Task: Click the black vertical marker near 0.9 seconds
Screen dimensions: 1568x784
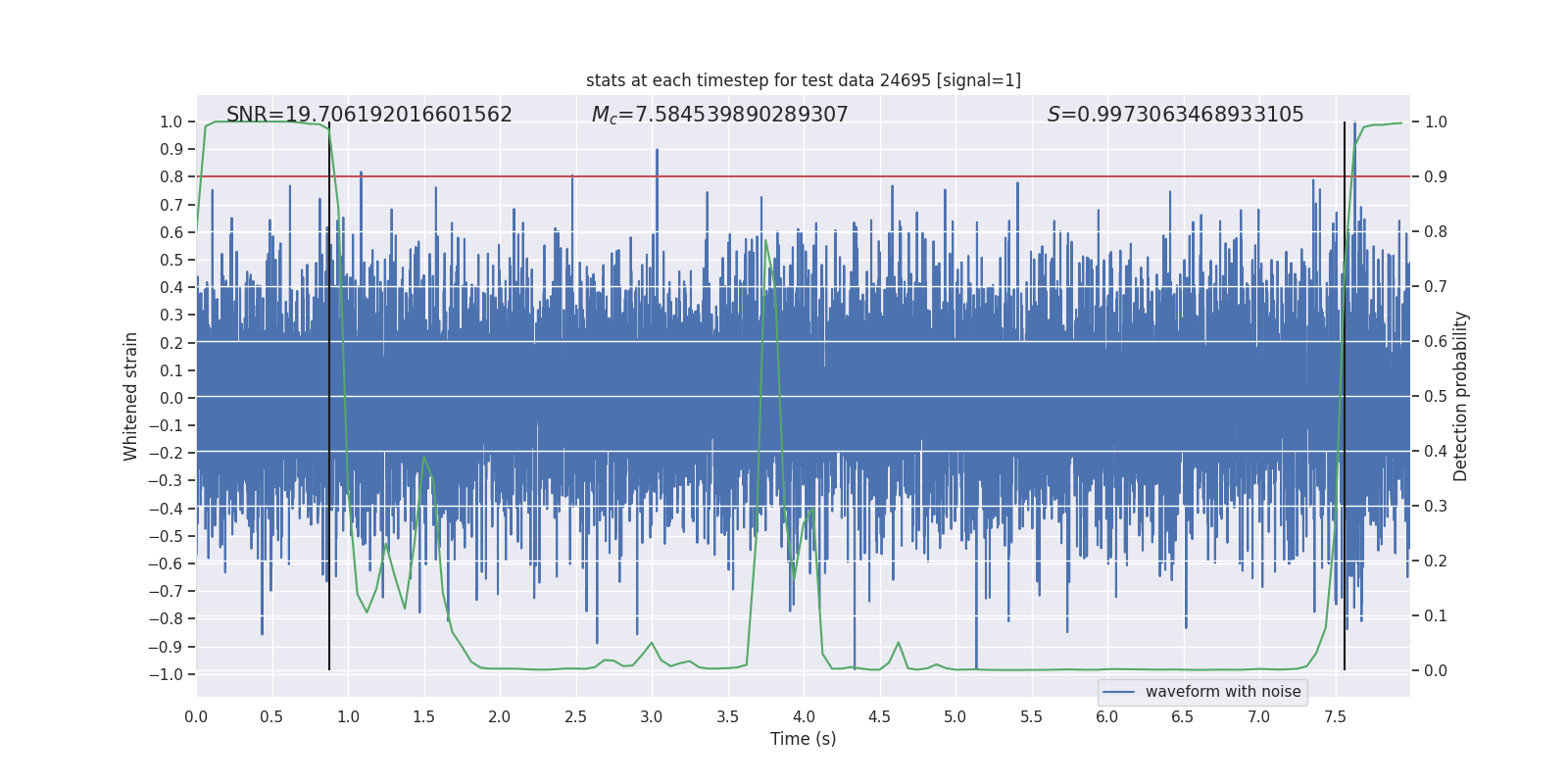Action: pos(329,392)
